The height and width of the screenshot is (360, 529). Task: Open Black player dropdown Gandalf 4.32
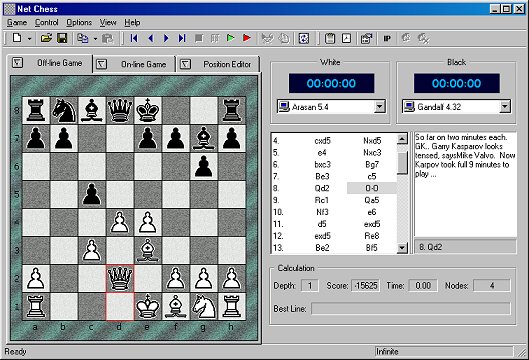(x=504, y=107)
